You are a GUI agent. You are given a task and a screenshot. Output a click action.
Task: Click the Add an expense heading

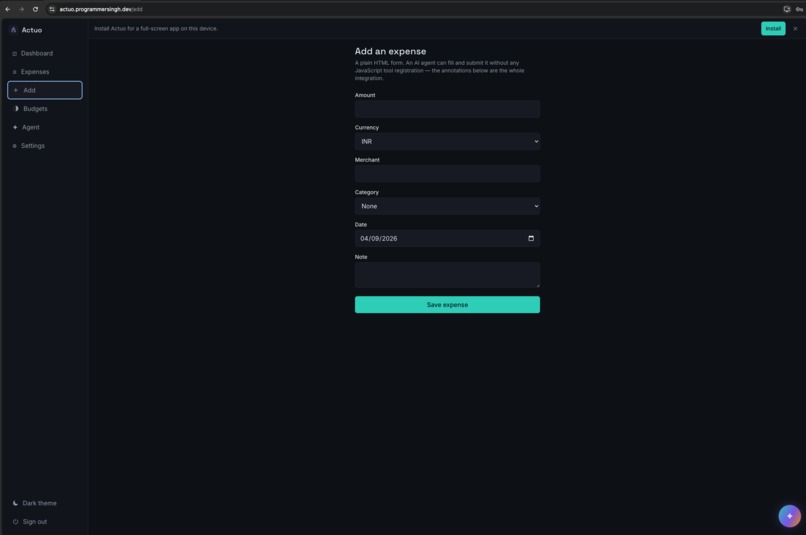pyautogui.click(x=390, y=51)
